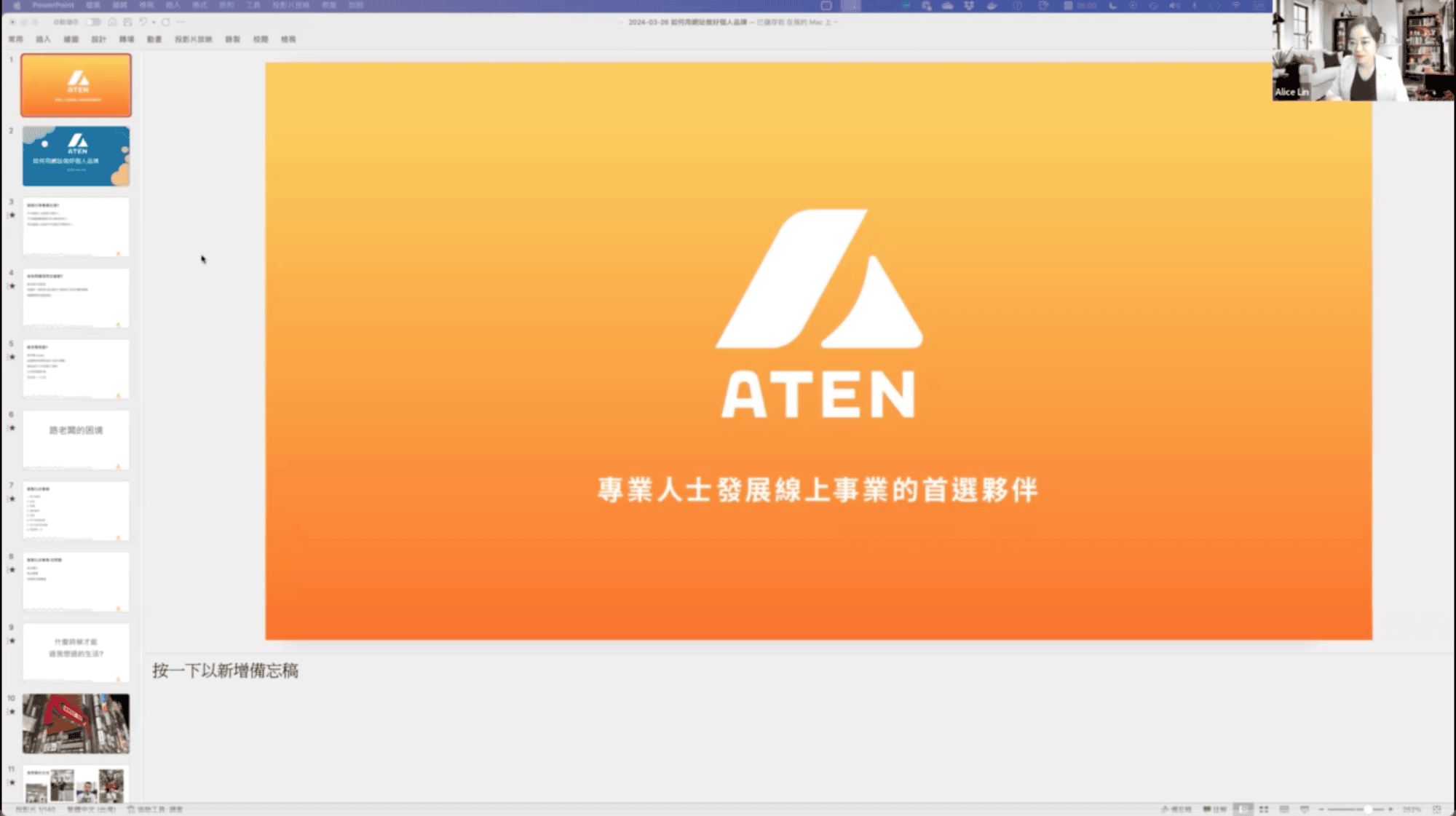Switch to the 校閱 (Review) ribbon tab

tap(261, 39)
